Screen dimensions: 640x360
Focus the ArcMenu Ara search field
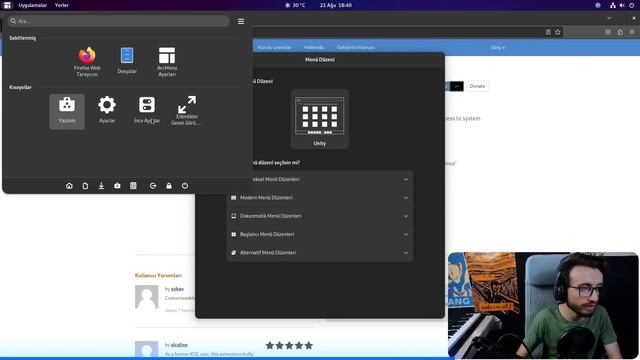click(118, 21)
